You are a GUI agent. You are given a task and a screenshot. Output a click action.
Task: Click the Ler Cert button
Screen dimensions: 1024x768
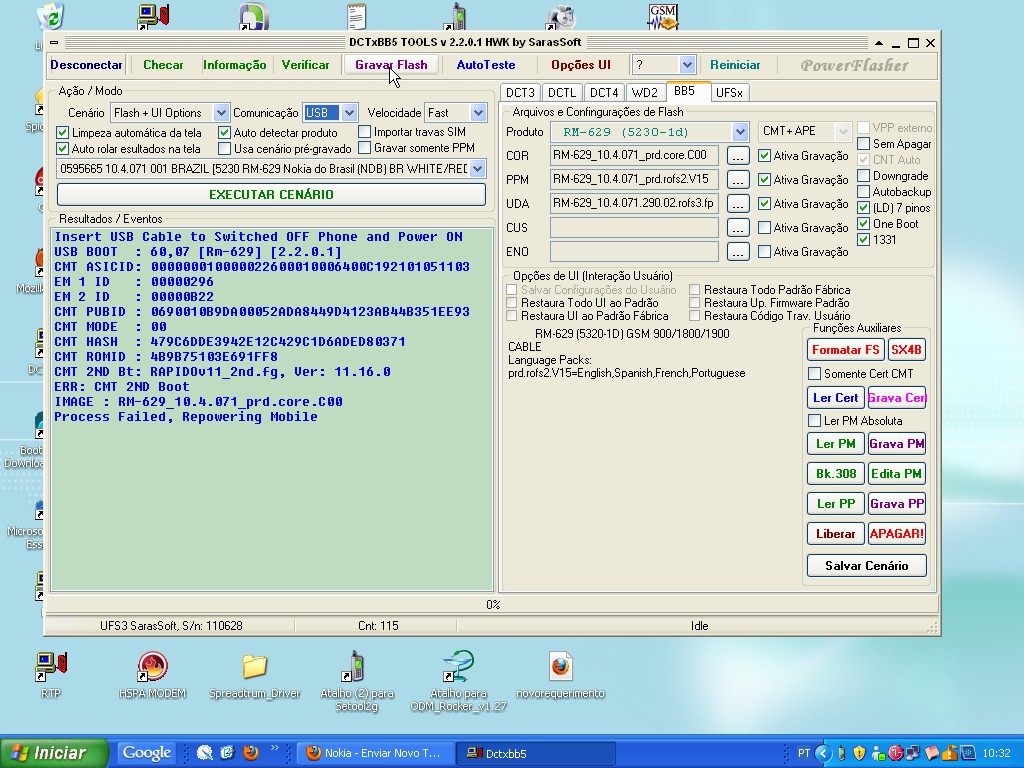836,398
